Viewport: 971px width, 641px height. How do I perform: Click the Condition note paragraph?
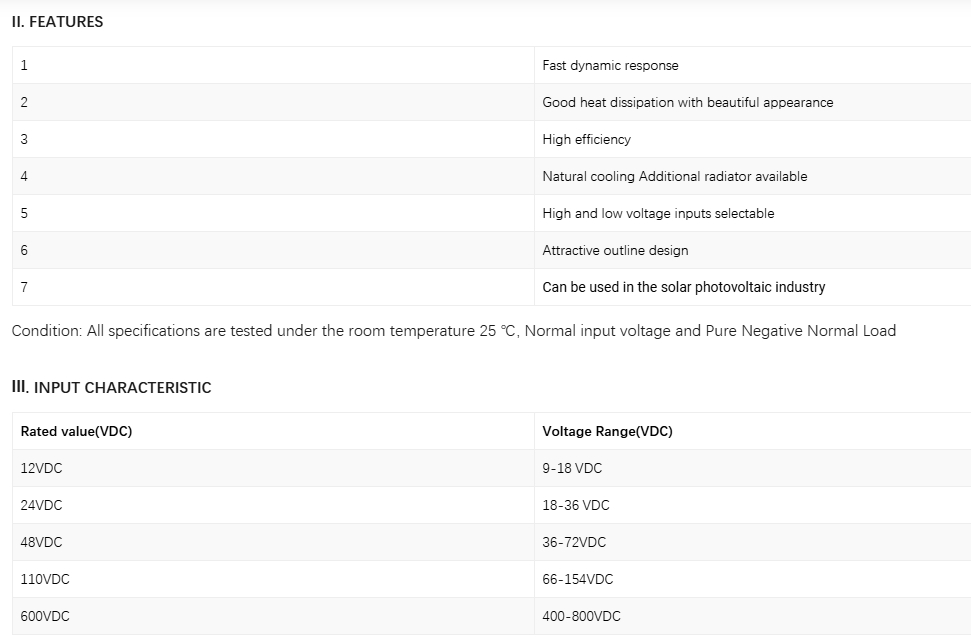(x=454, y=331)
